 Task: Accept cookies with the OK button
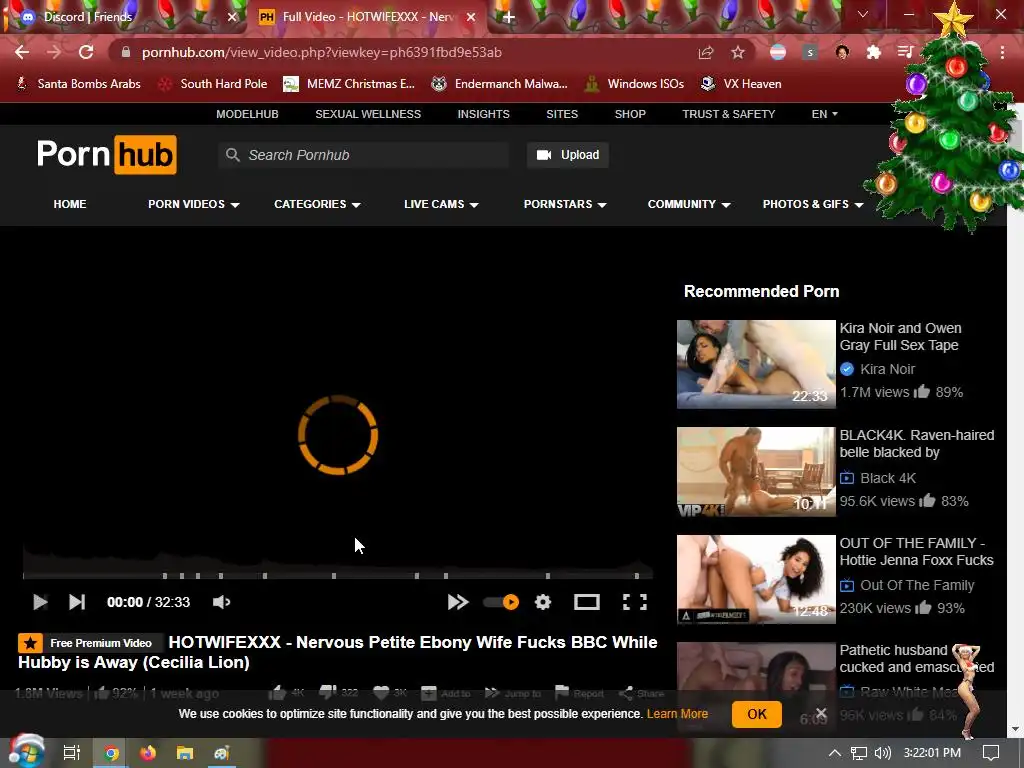click(x=757, y=714)
